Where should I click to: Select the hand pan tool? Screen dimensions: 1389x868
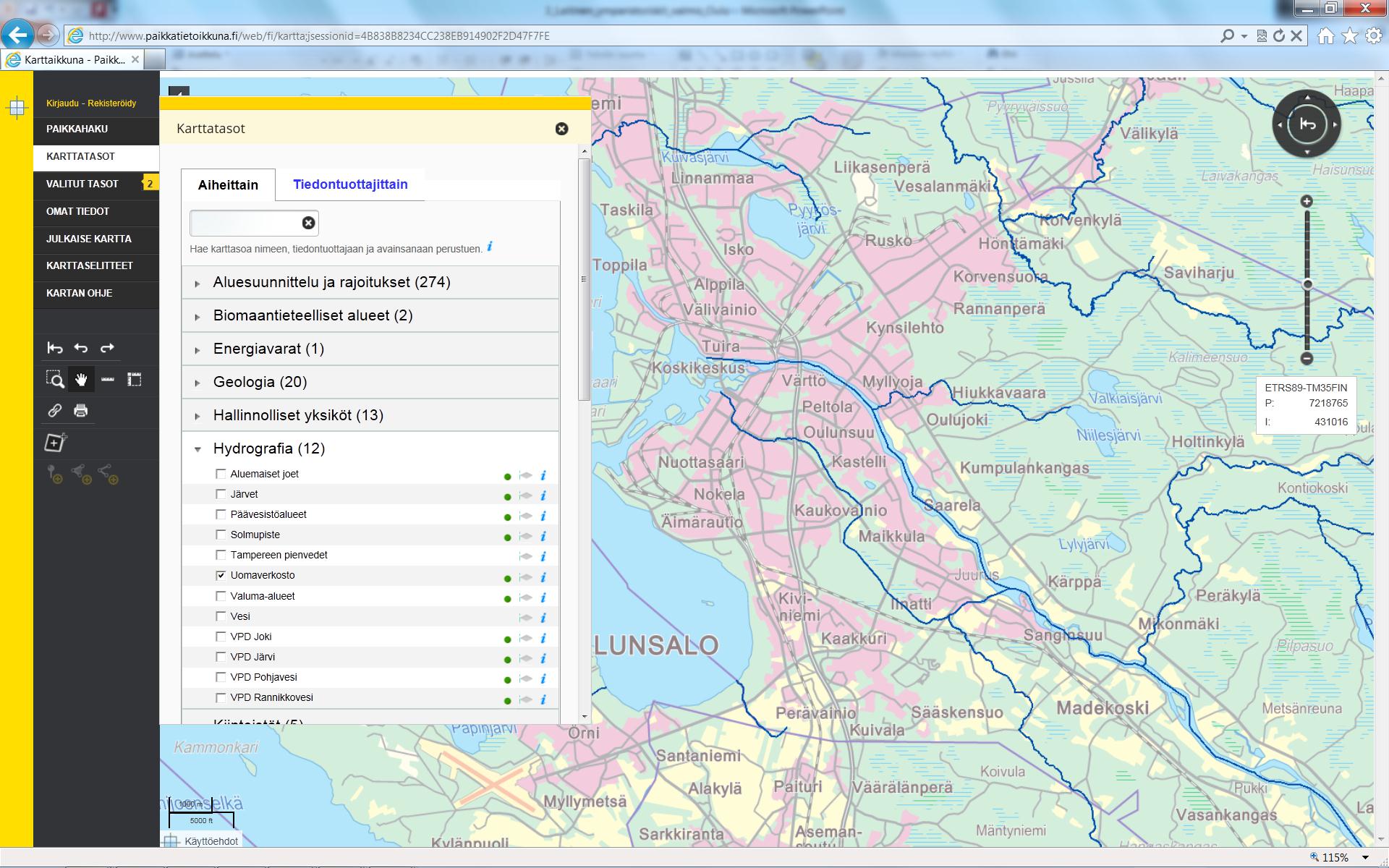[81, 379]
